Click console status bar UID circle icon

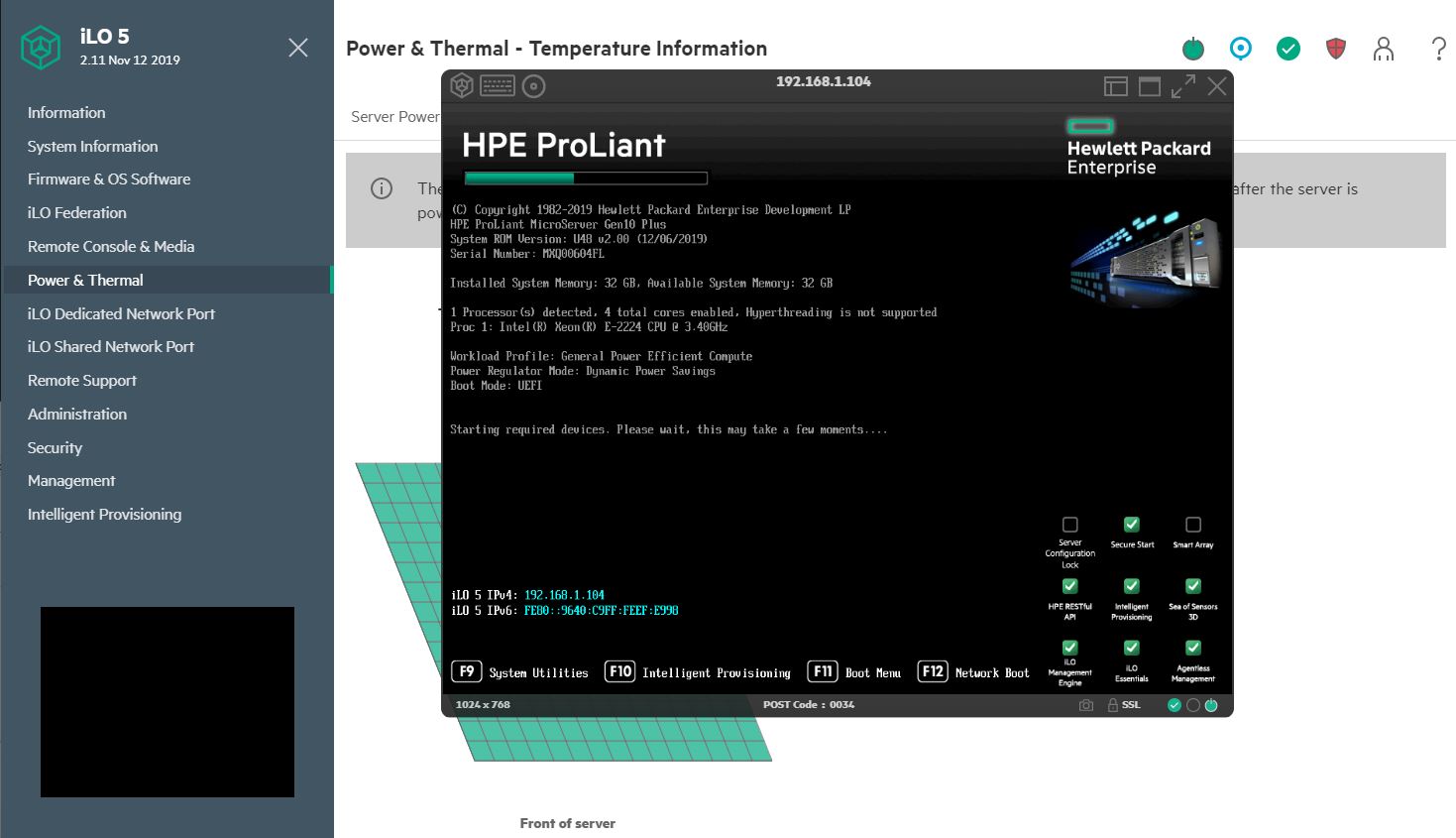[x=1193, y=705]
